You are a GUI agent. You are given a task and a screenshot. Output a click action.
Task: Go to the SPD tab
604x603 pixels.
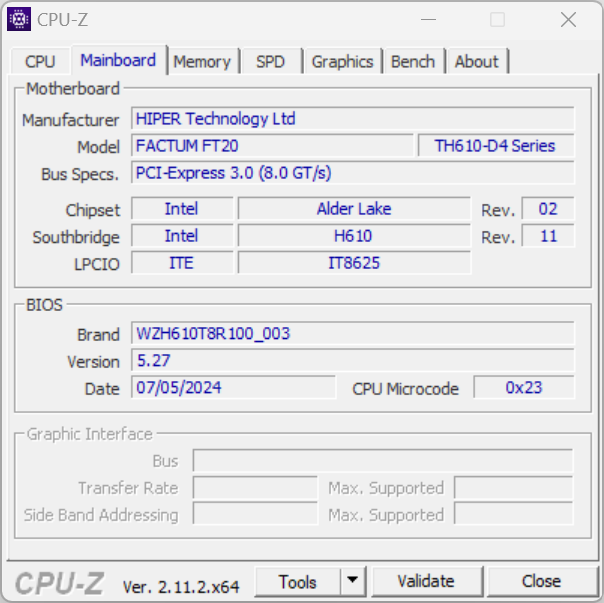(x=270, y=62)
